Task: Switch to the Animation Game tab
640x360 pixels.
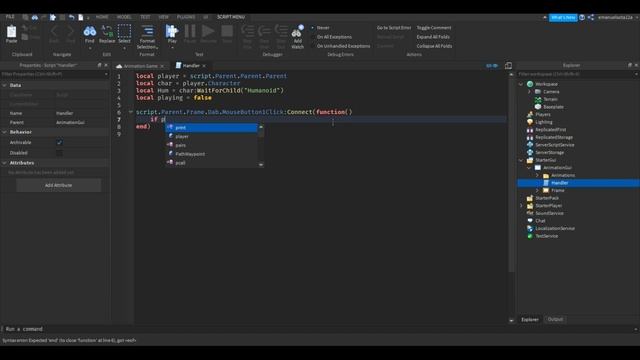Action: (x=140, y=66)
